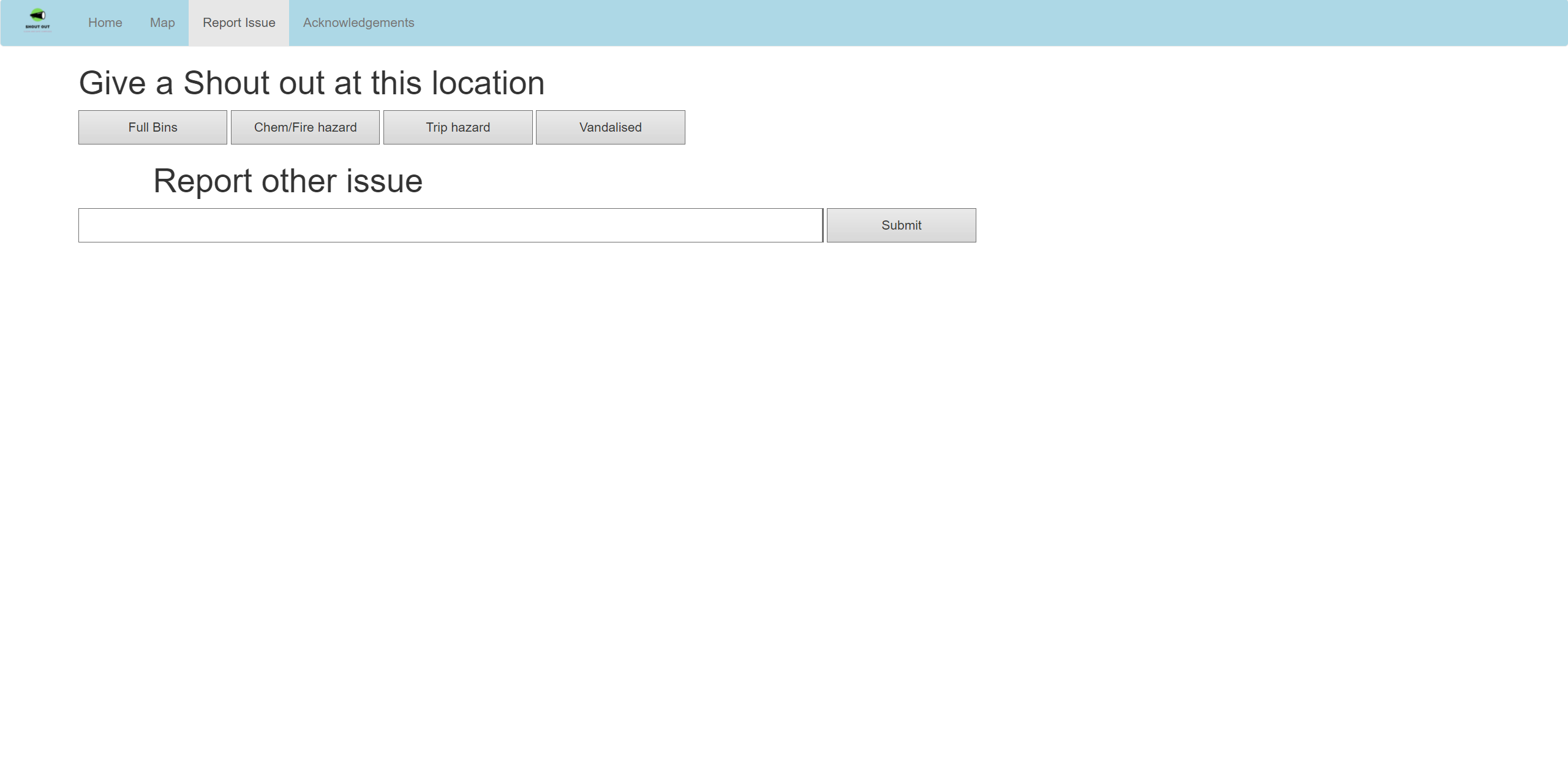Screen dimensions: 1568x777
Task: Go to the Home page
Action: click(105, 23)
